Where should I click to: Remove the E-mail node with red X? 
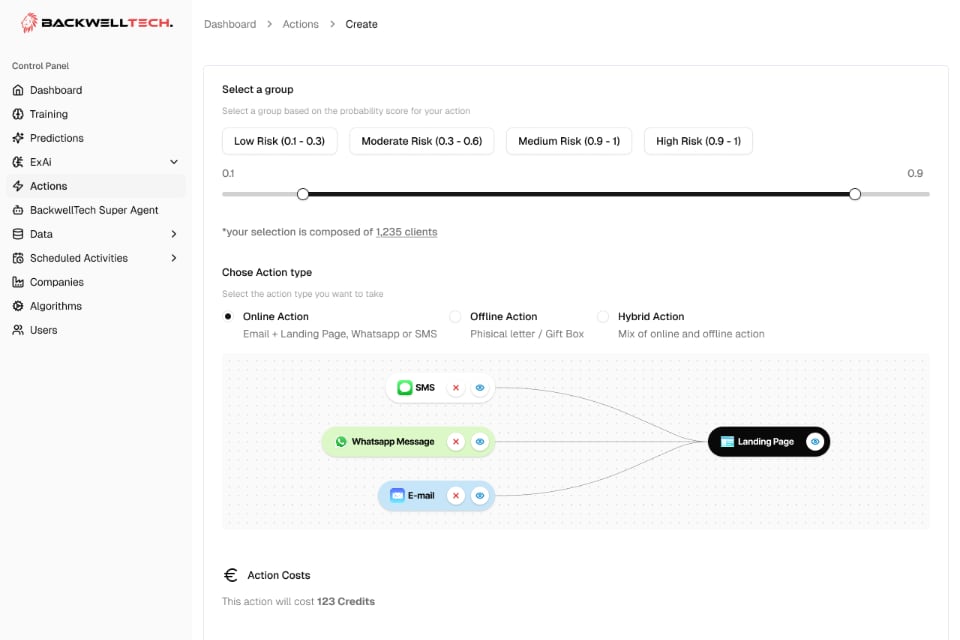456,495
